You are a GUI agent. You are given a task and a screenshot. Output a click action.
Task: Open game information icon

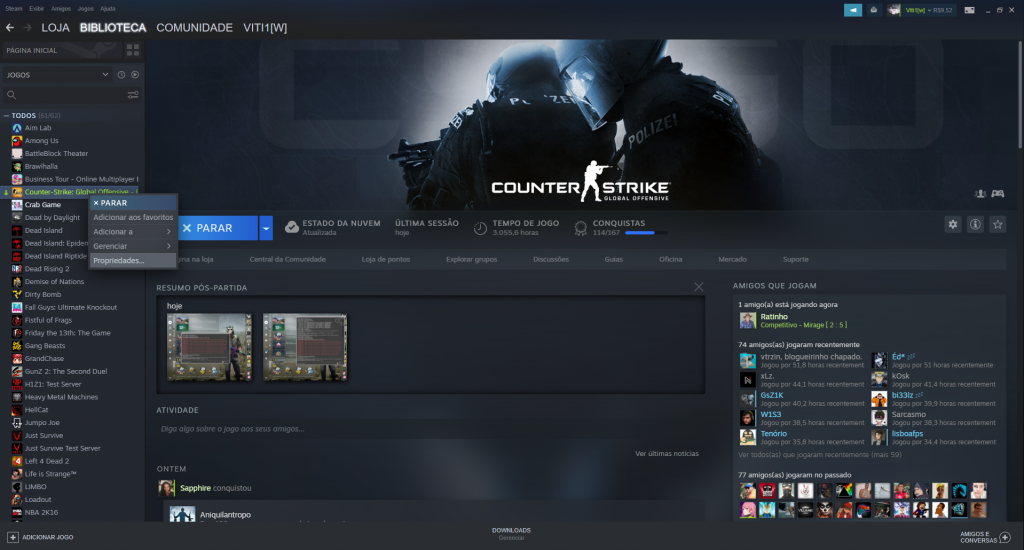[975, 224]
